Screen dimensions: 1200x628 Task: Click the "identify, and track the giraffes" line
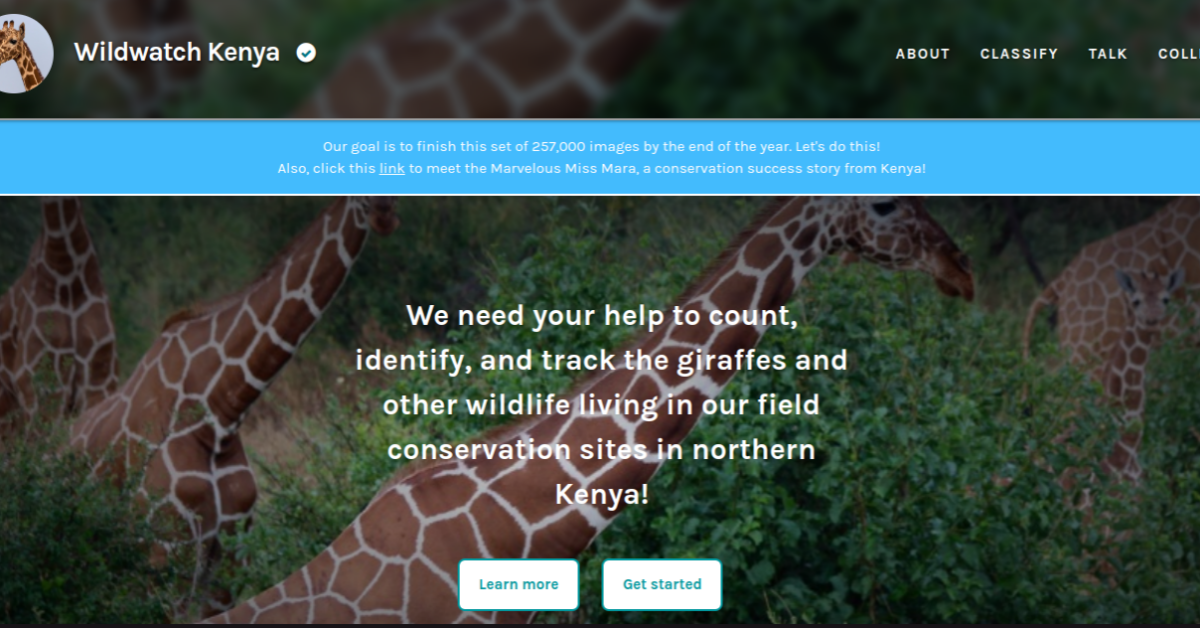coord(602,360)
